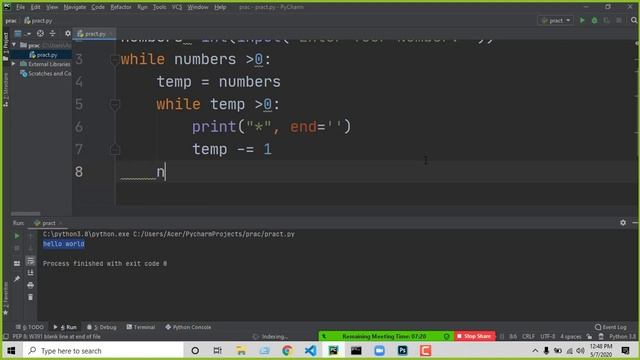Fold the outer while loop at line 3
This screenshot has width=640, height=360.
(x=115, y=60)
